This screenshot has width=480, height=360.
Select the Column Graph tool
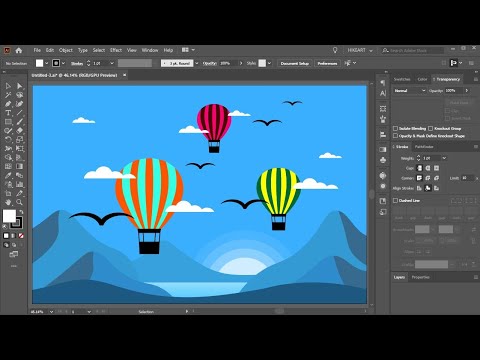coord(19,184)
